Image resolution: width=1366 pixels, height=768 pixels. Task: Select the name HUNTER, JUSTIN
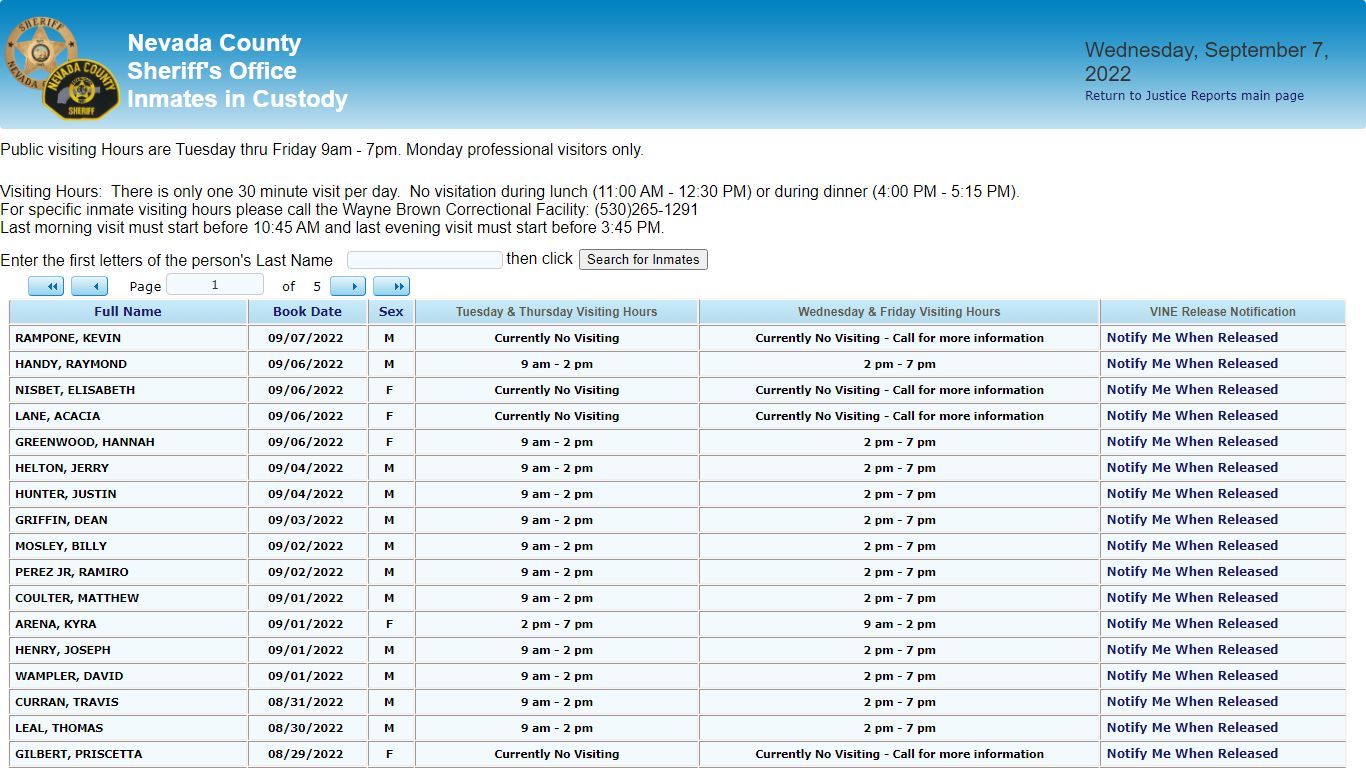66,494
